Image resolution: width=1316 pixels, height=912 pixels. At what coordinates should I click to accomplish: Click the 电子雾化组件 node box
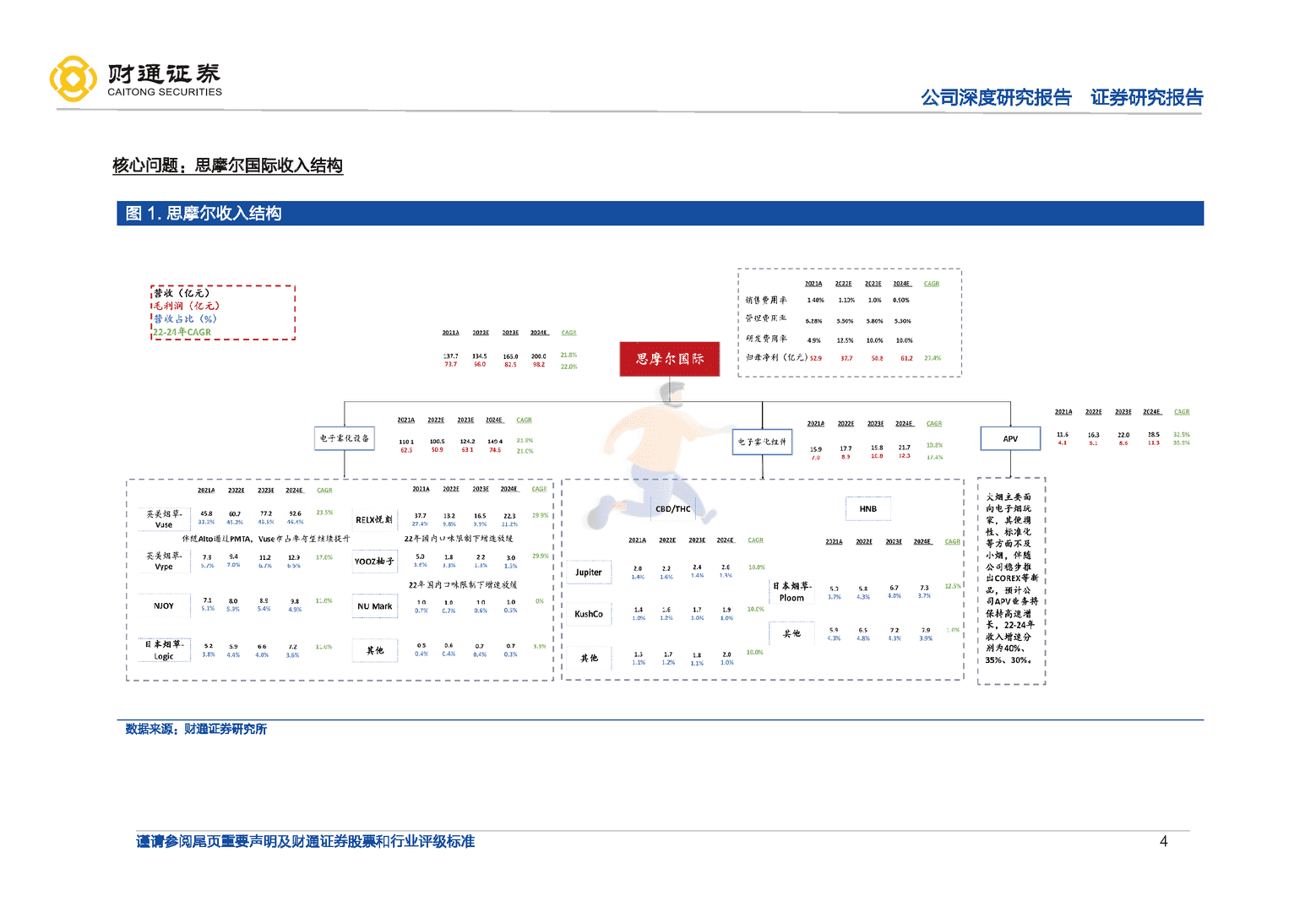[x=762, y=442]
